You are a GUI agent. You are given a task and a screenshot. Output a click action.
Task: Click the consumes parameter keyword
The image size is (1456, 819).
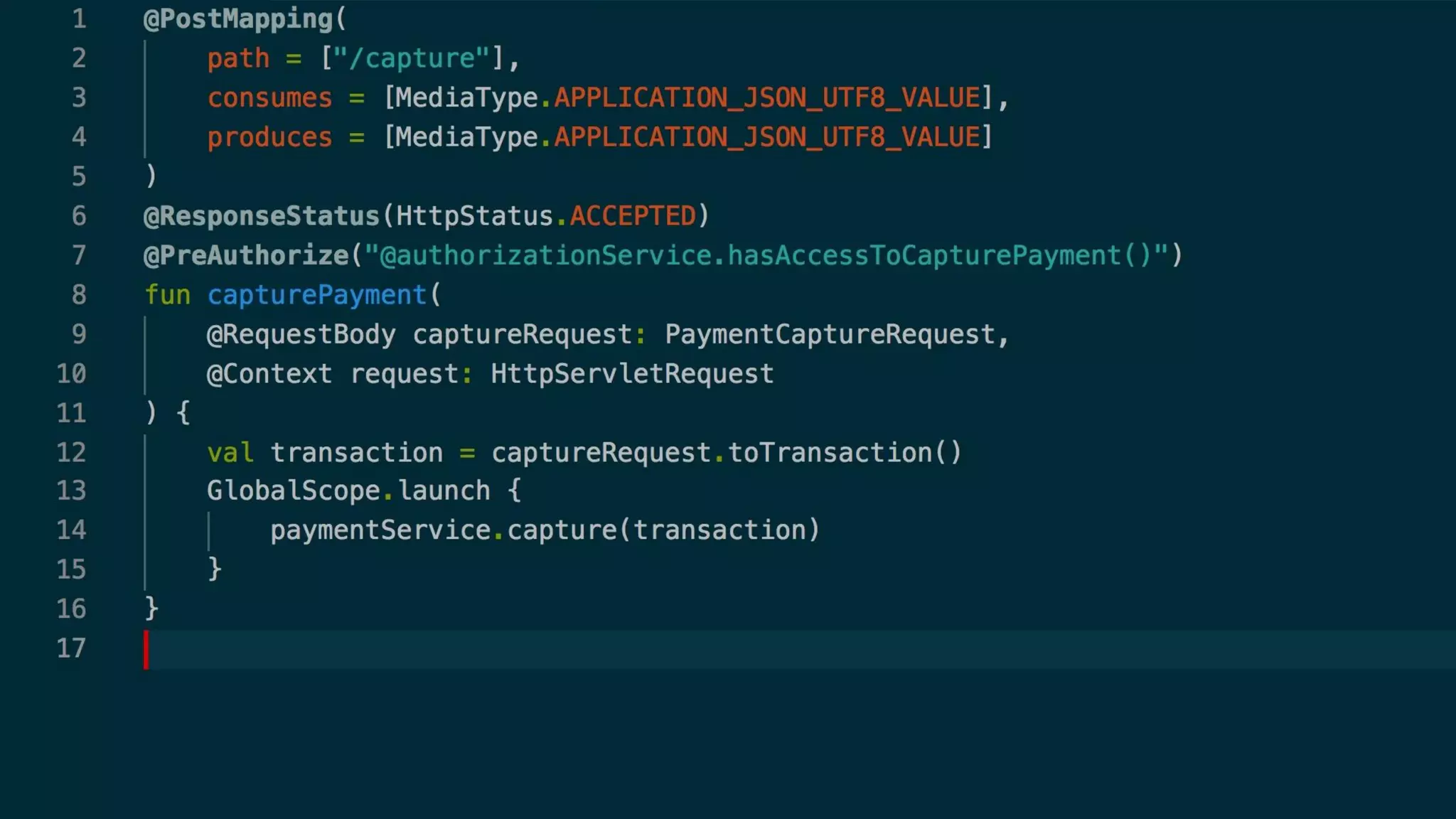pyautogui.click(x=269, y=98)
